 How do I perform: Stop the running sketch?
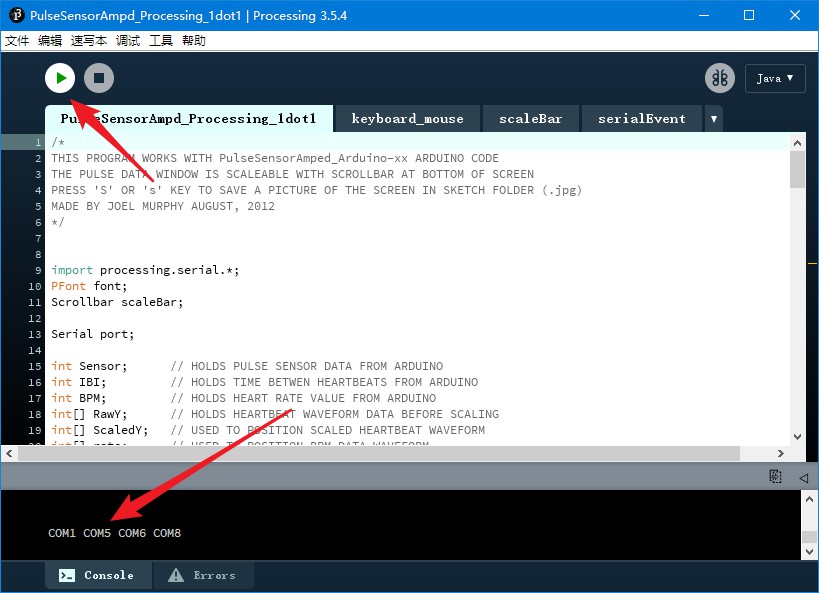tap(99, 78)
